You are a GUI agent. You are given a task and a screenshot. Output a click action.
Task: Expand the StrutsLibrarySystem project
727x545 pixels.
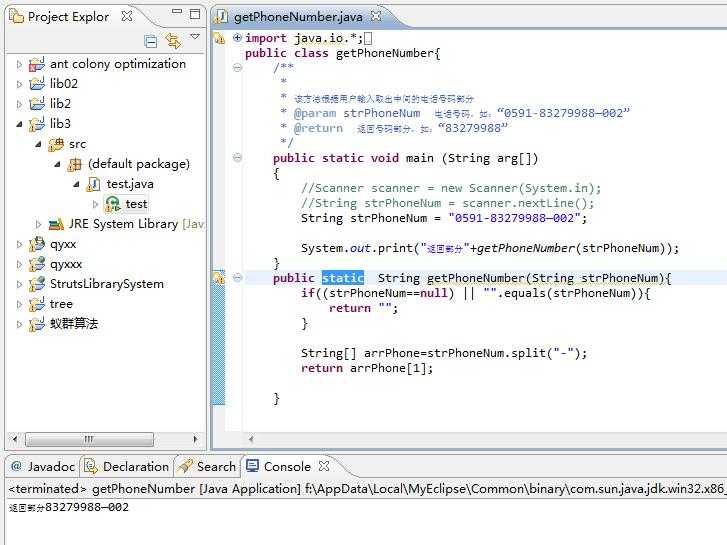(19, 284)
